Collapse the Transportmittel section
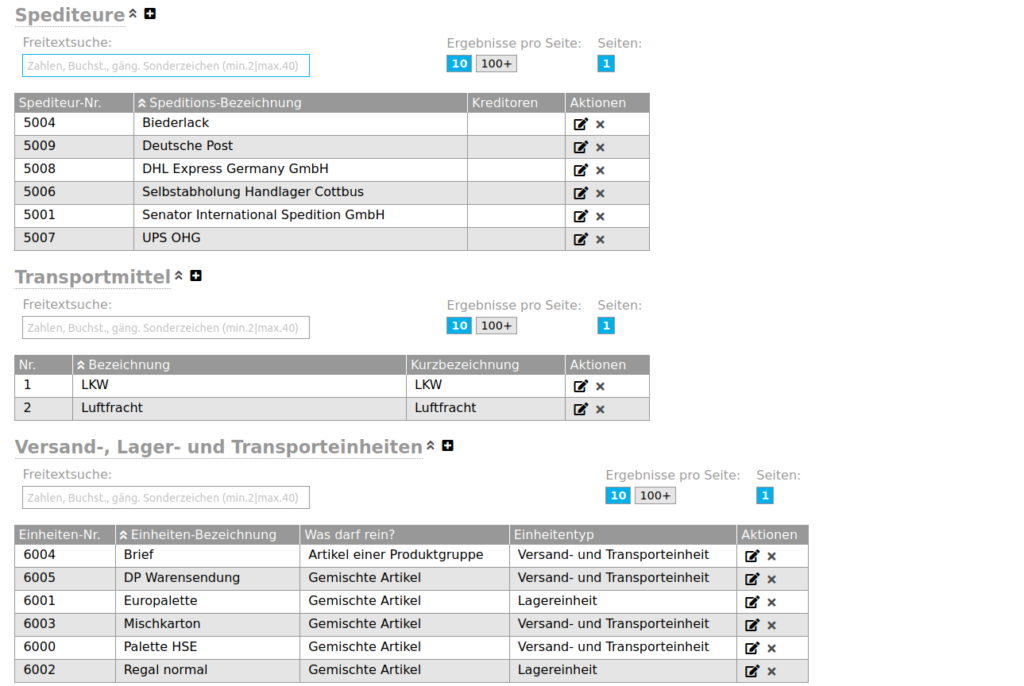 [178, 275]
